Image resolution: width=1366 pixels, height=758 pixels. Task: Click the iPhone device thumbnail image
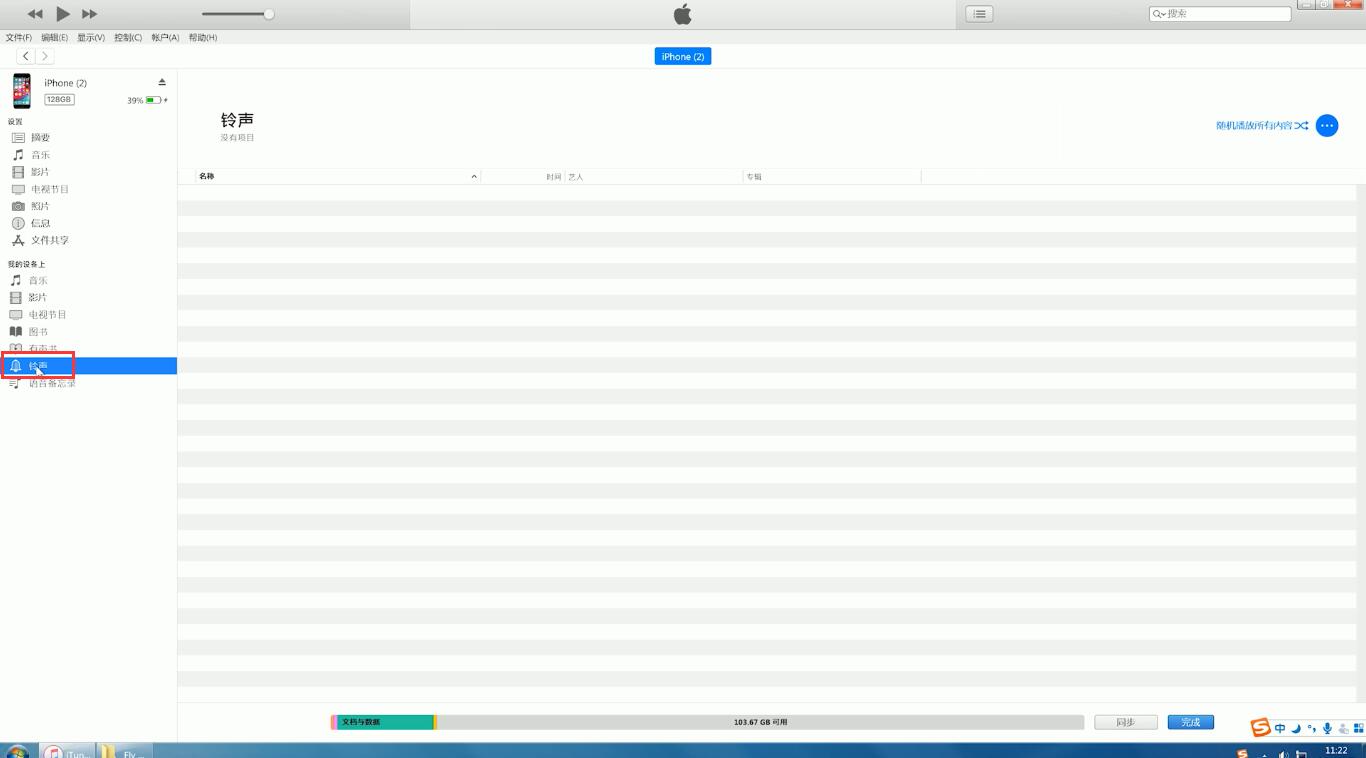pyautogui.click(x=22, y=91)
